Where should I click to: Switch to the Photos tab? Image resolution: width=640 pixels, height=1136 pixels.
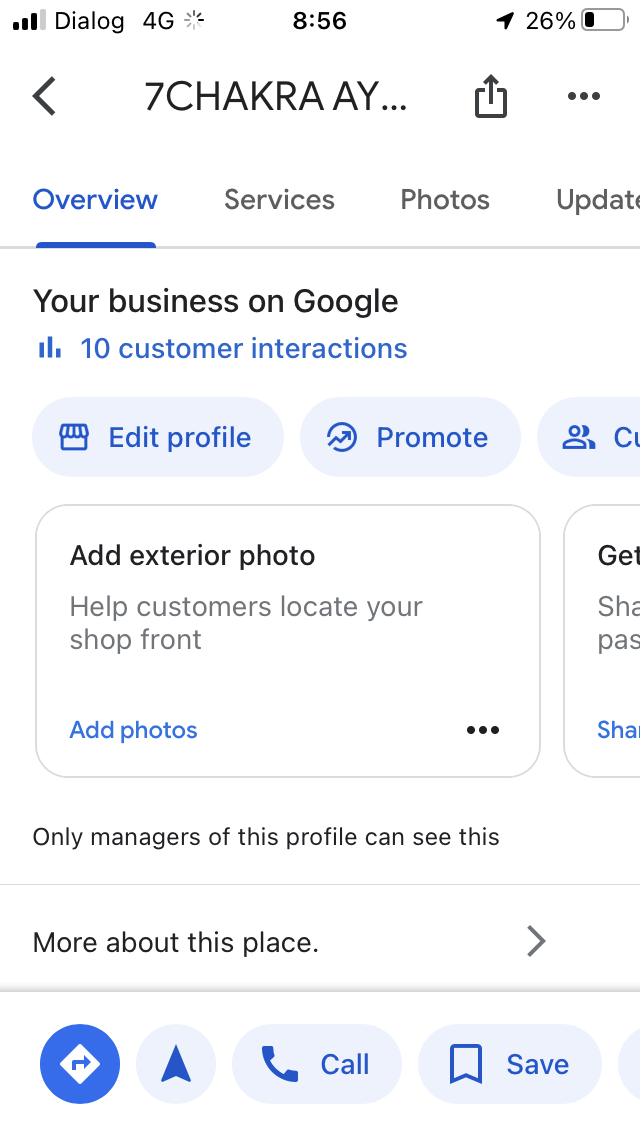point(445,199)
